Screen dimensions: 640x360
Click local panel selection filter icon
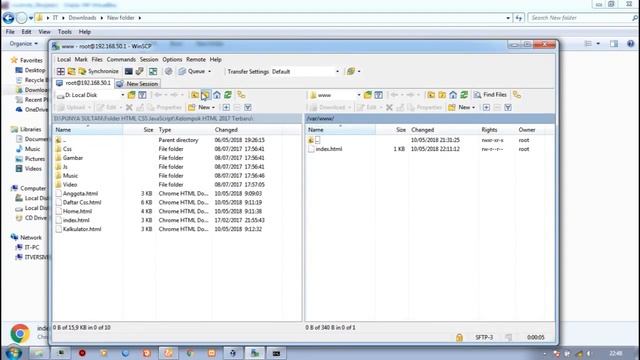pyautogui.click(x=248, y=107)
